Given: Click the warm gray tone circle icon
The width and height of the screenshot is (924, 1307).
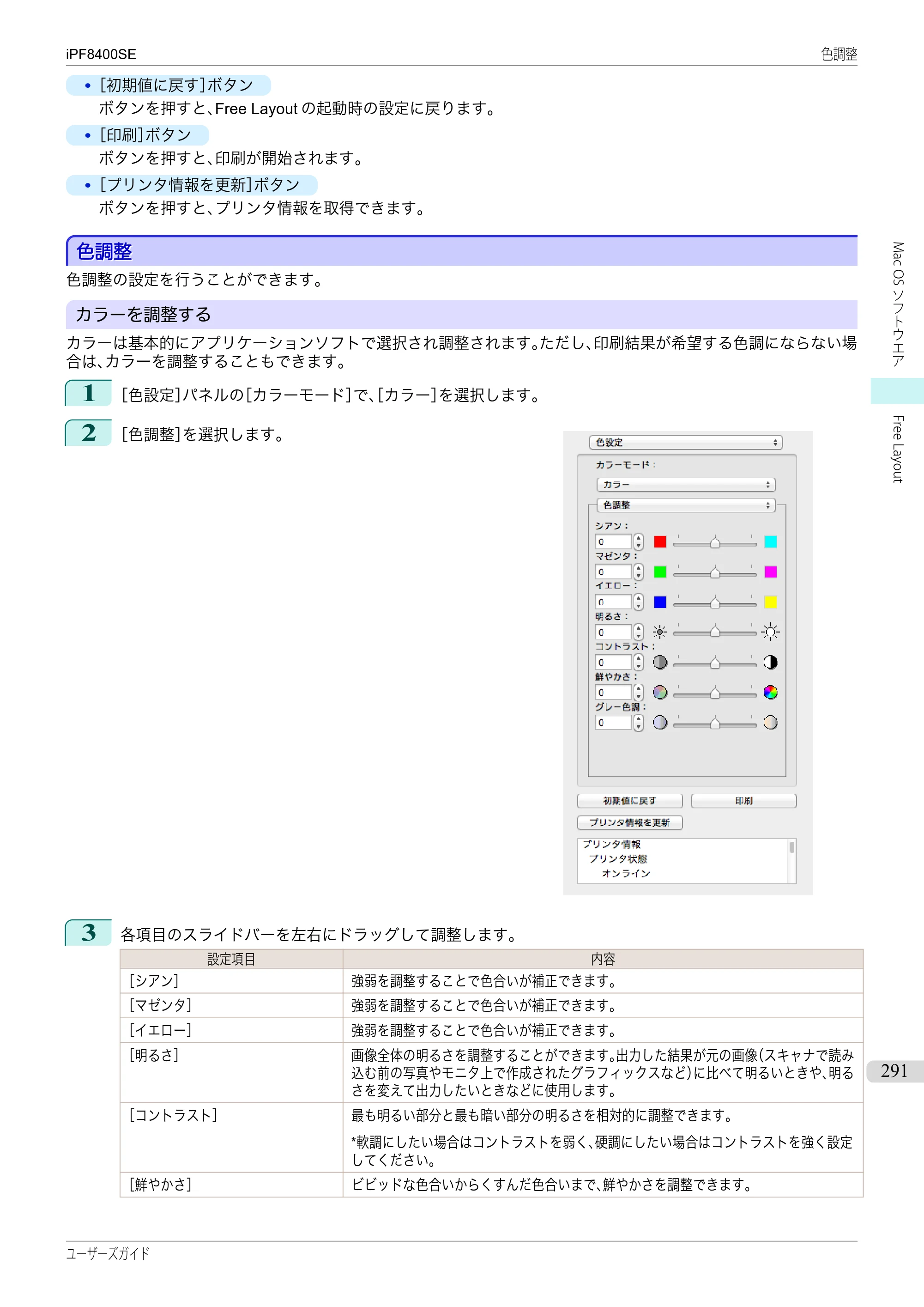Looking at the screenshot, I should (x=770, y=723).
